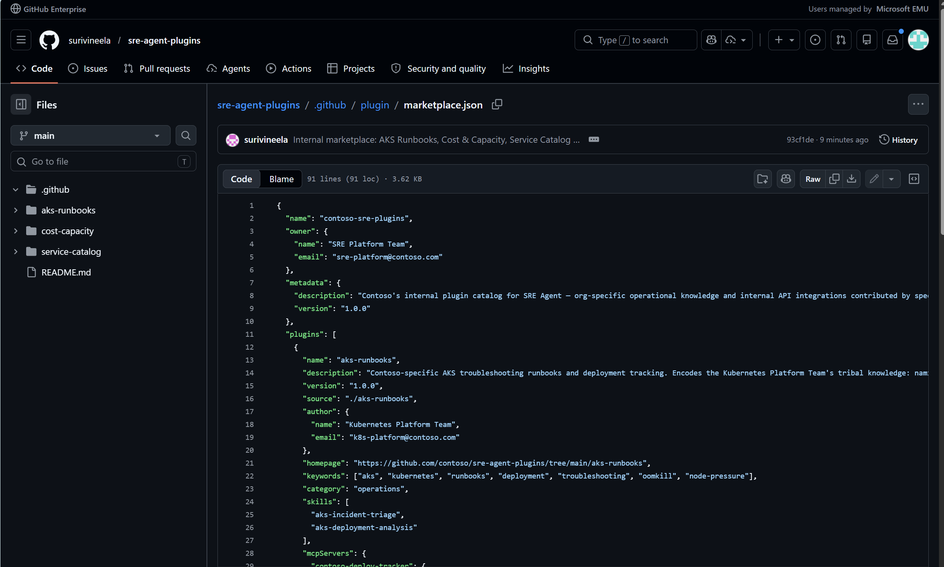Focus the Go to file input
Image resolution: width=944 pixels, height=567 pixels.
pyautogui.click(x=103, y=162)
